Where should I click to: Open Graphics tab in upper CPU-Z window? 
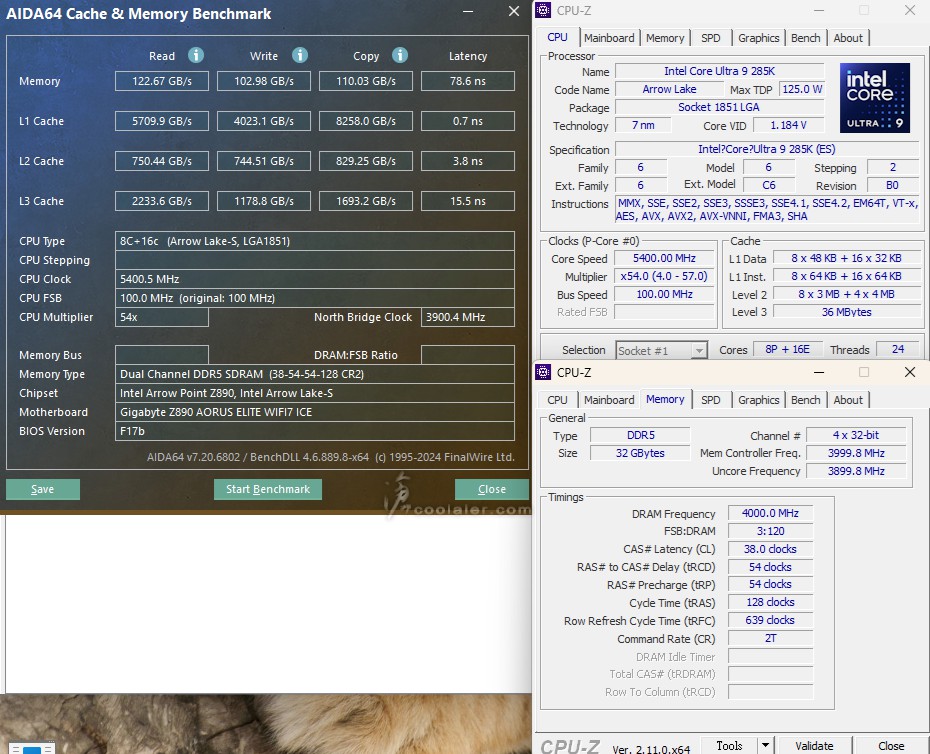click(759, 38)
